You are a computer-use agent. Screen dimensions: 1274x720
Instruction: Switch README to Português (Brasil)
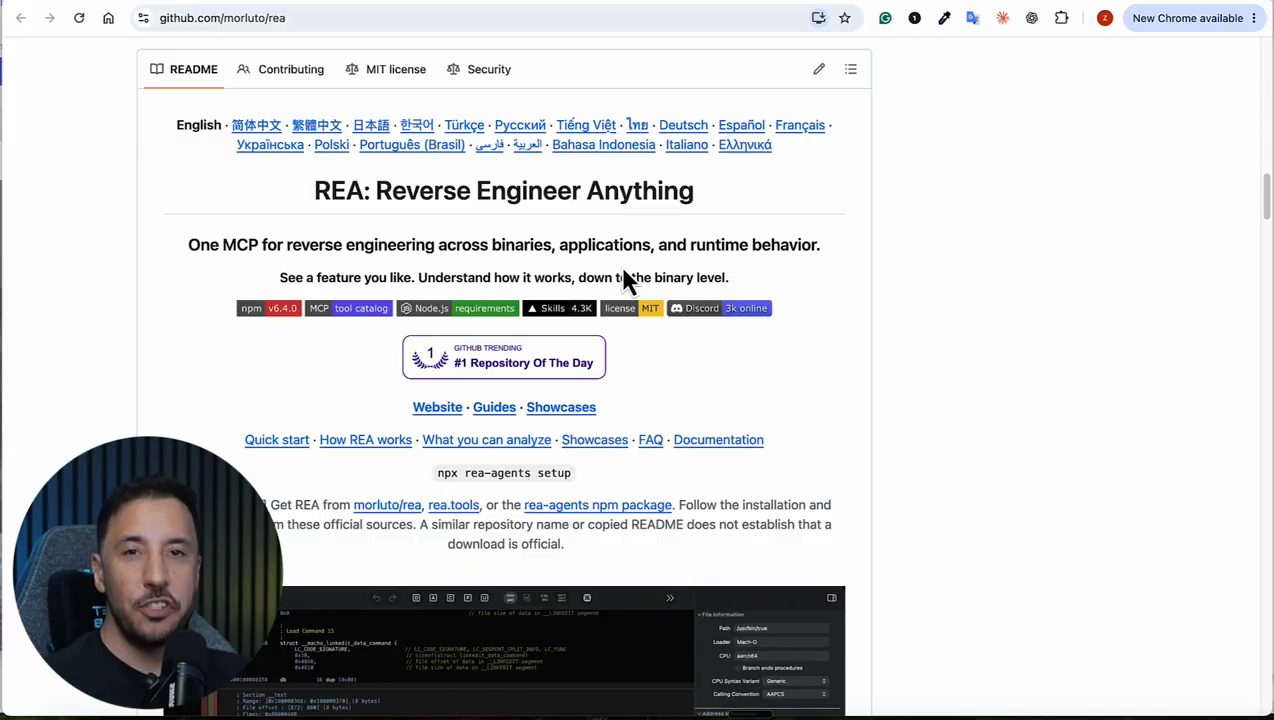point(412,145)
